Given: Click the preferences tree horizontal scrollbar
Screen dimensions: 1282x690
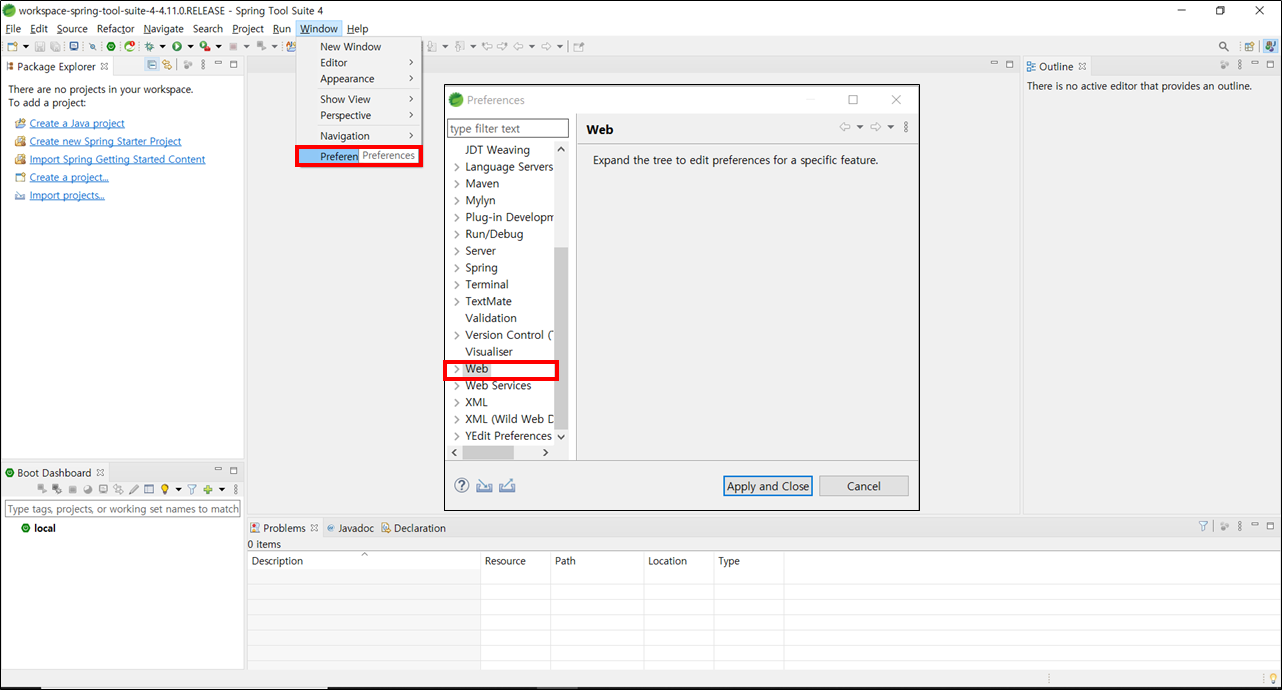Looking at the screenshot, I should (488, 453).
